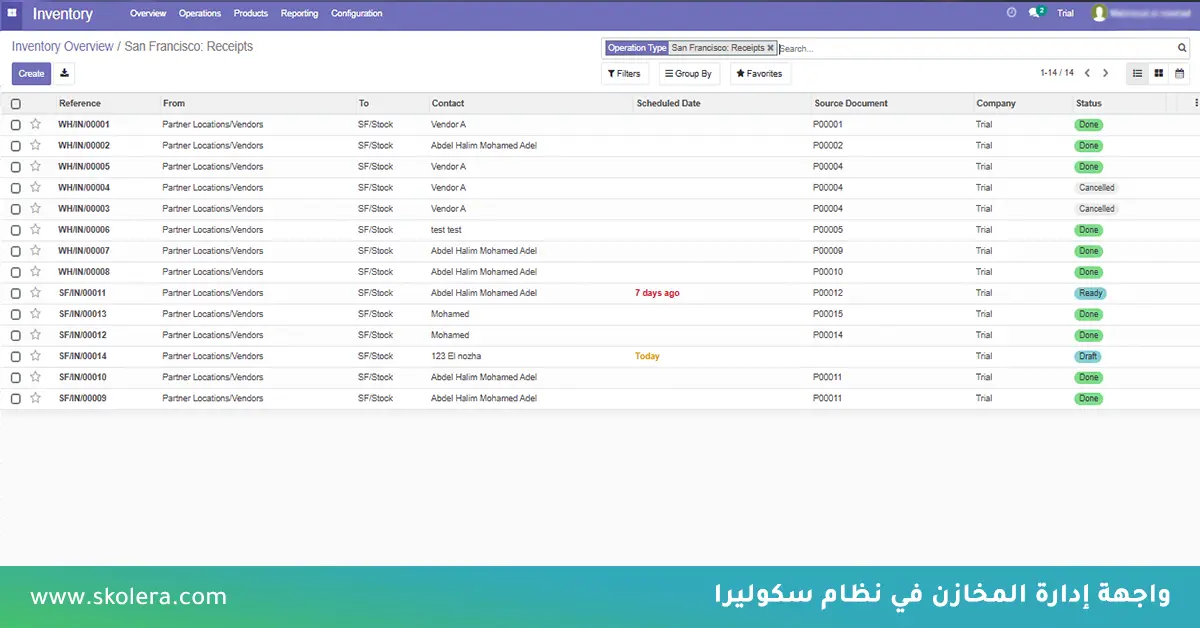This screenshot has height=628, width=1200.
Task: Expand the Favorites dropdown
Action: (759, 73)
